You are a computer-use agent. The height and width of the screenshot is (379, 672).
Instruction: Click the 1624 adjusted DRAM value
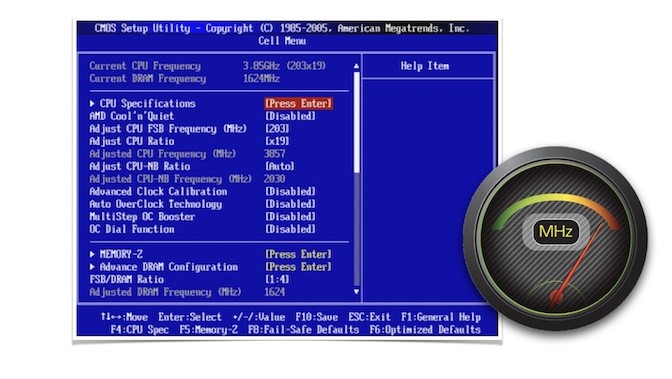275,292
